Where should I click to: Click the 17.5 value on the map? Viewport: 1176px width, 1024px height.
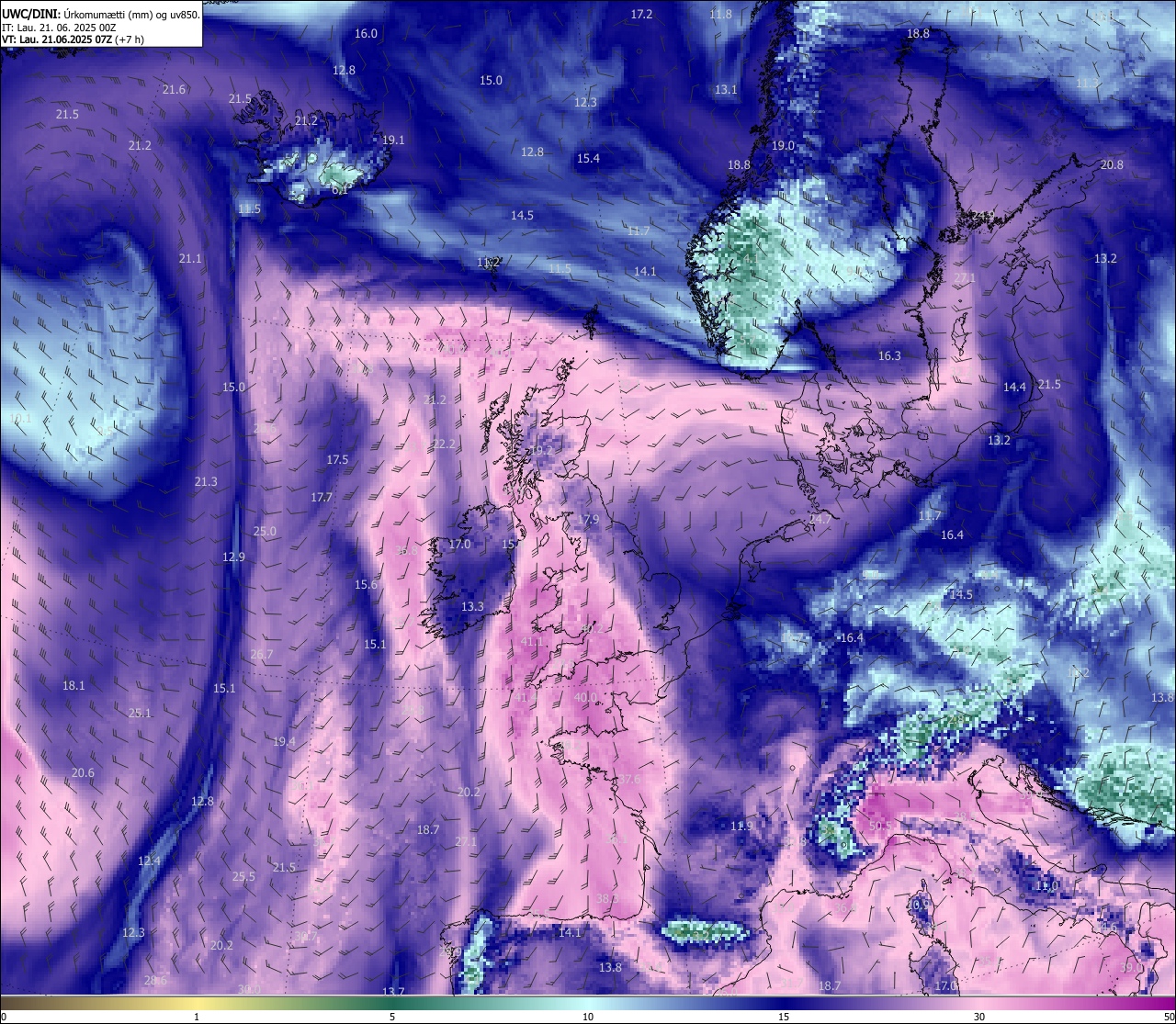[337, 459]
